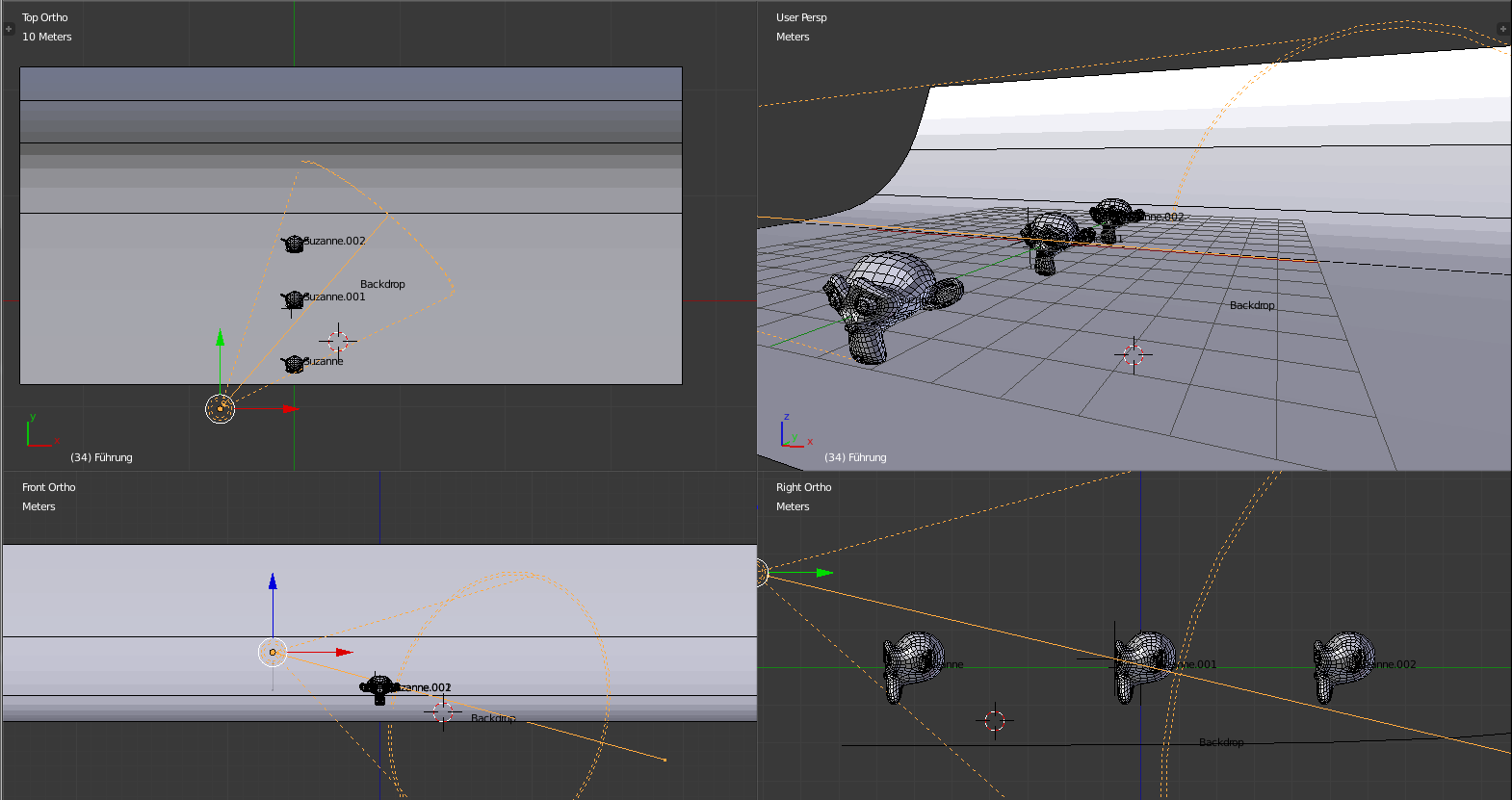Select Suzanne.002 monkey in Right Ortho view
Image resolution: width=1512 pixels, height=800 pixels.
pos(1344,666)
